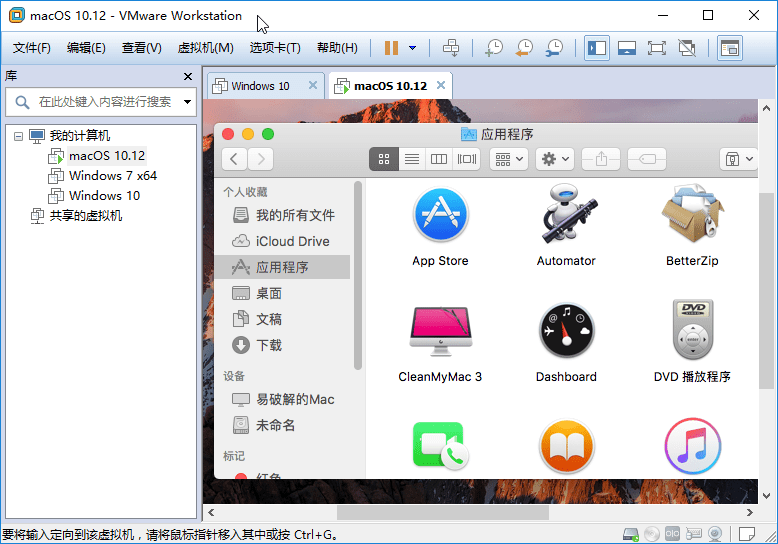
Task: Click the hard disk status bar icon
Action: (631, 534)
